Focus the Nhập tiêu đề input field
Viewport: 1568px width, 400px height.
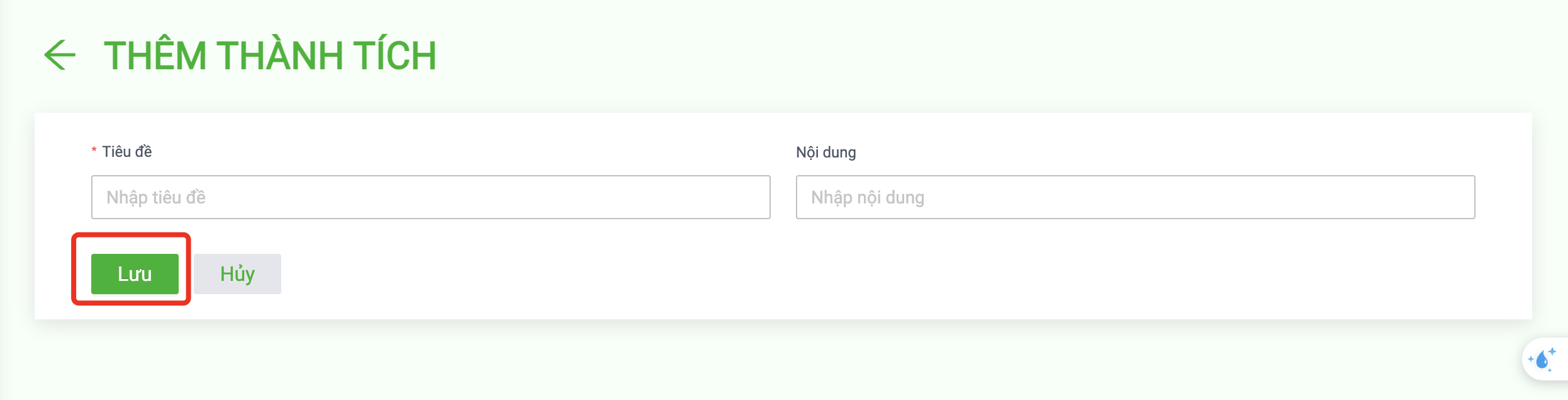(431, 197)
